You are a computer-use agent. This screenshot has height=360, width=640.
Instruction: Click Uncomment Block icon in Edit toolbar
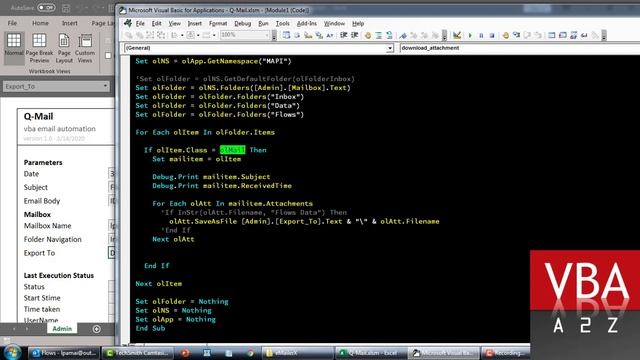389,36
